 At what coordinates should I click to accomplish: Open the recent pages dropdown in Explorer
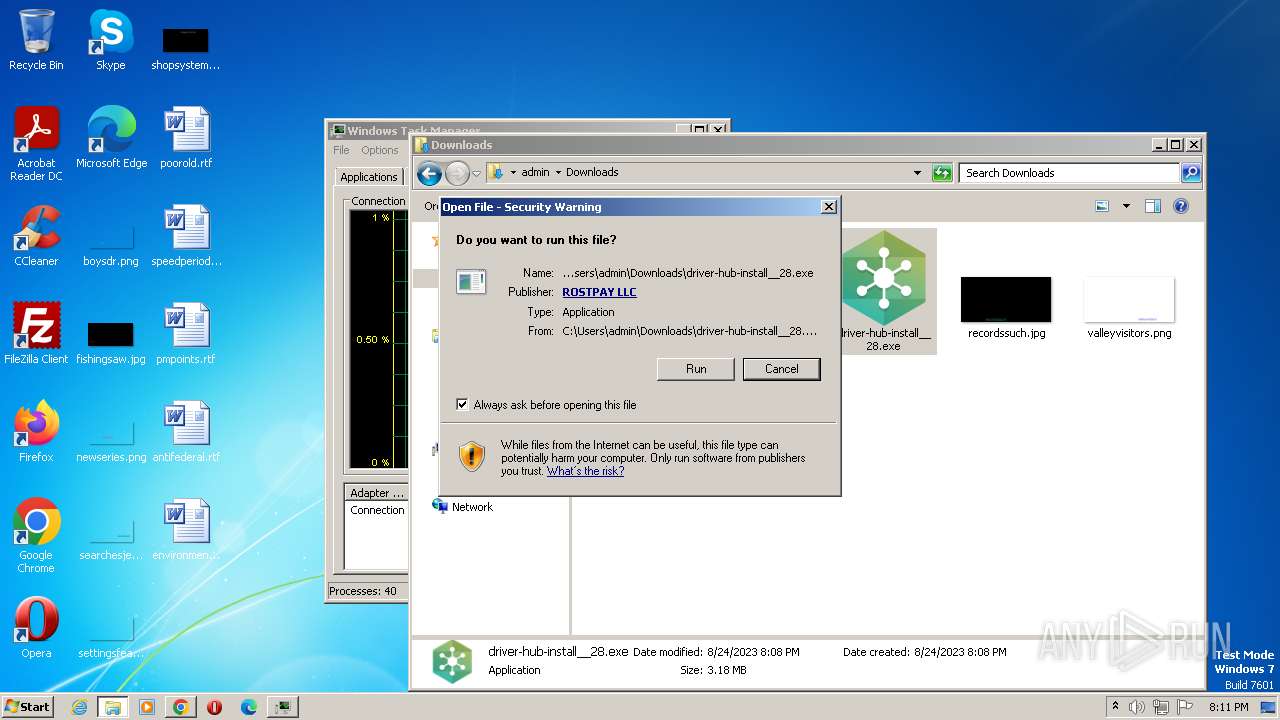click(476, 173)
